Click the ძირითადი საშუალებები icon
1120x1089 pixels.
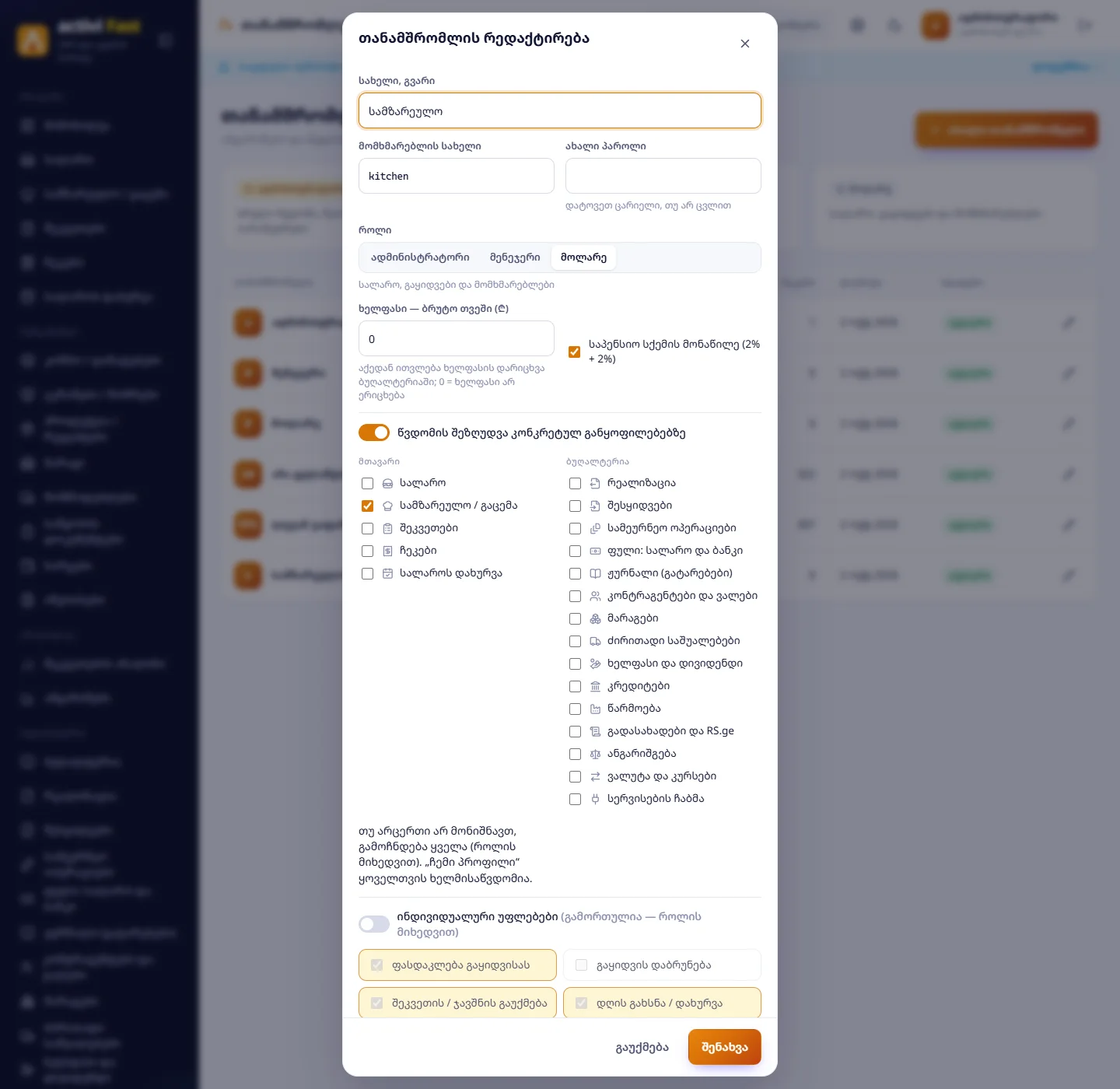(595, 641)
